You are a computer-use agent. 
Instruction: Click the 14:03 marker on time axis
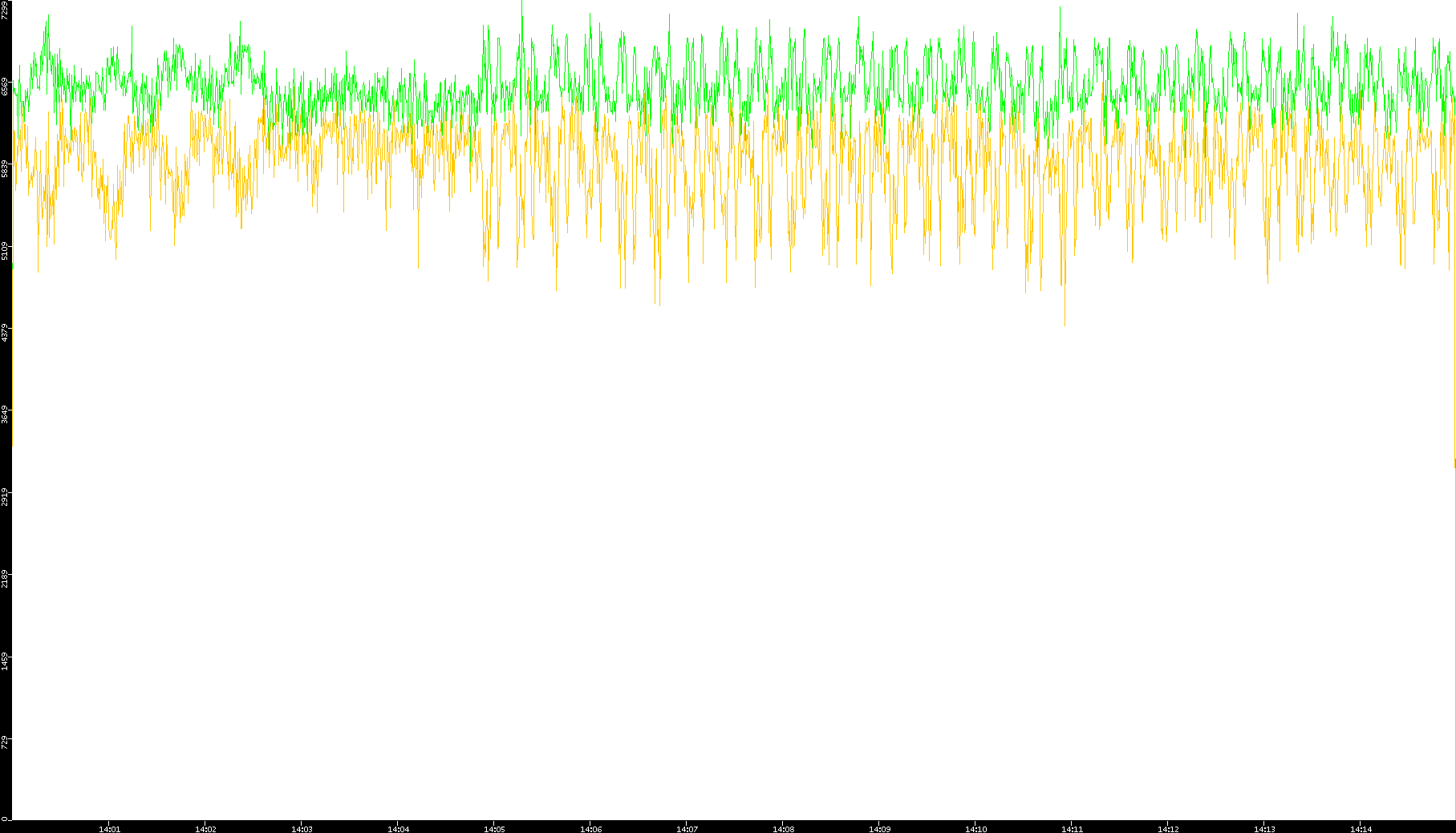coord(302,828)
